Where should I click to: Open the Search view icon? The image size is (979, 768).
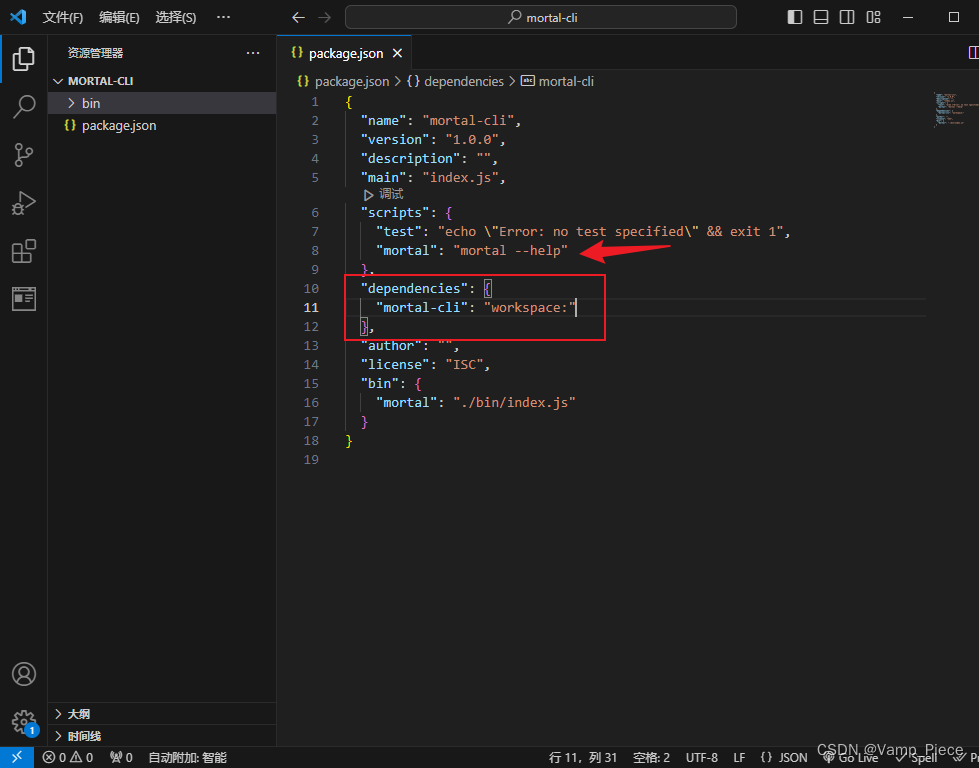(x=24, y=107)
